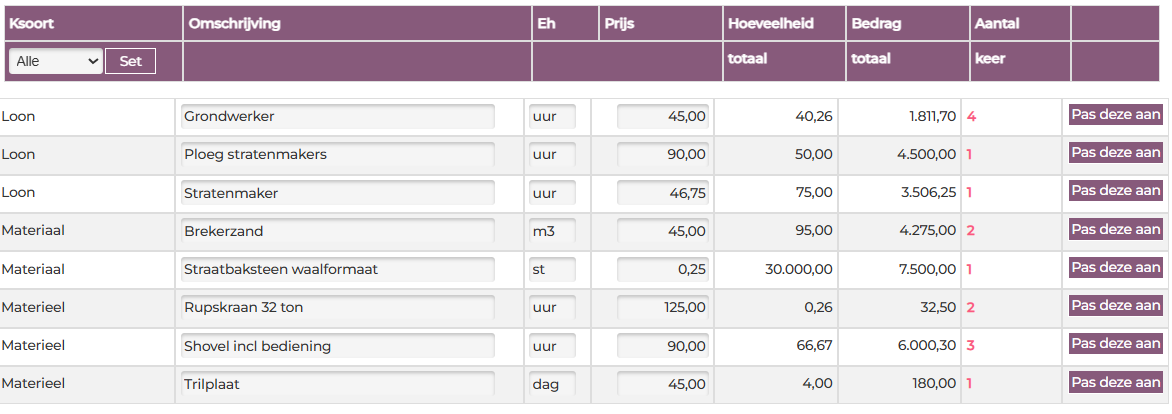Click the Aantal keer value 3 for Shovel
1172x414 pixels.
(971, 346)
